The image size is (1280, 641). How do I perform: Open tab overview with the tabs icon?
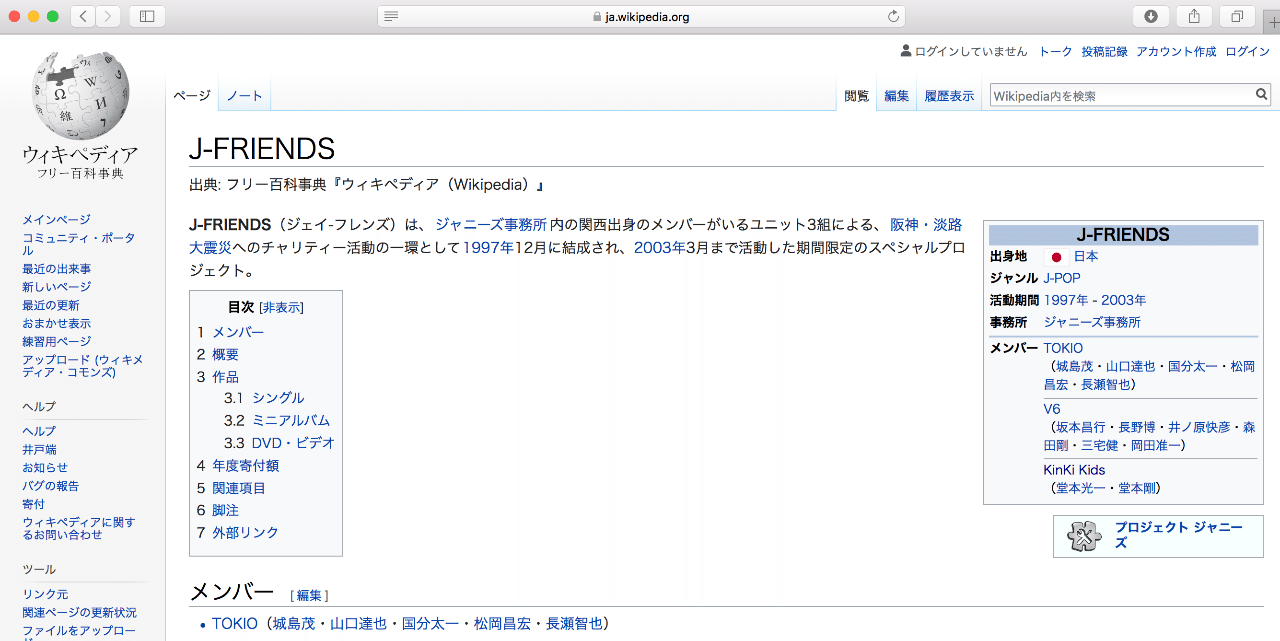tap(1236, 16)
